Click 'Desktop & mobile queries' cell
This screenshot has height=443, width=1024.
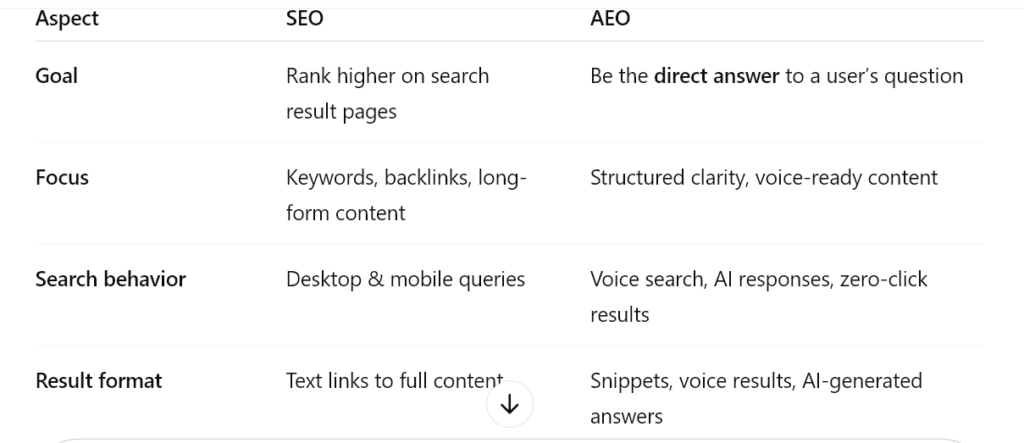coord(406,279)
